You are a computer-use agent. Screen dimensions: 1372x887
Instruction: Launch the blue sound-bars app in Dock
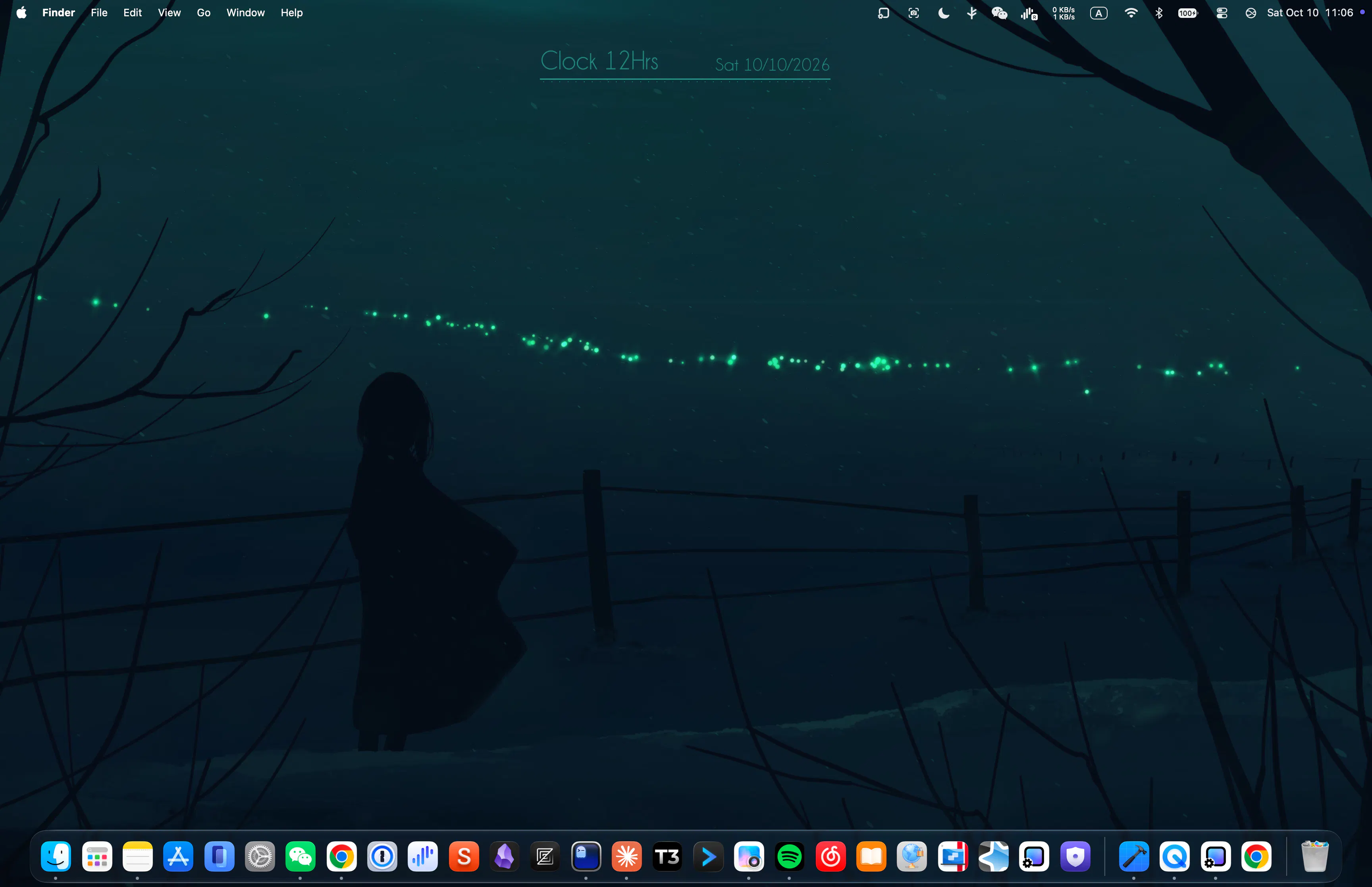(423, 856)
